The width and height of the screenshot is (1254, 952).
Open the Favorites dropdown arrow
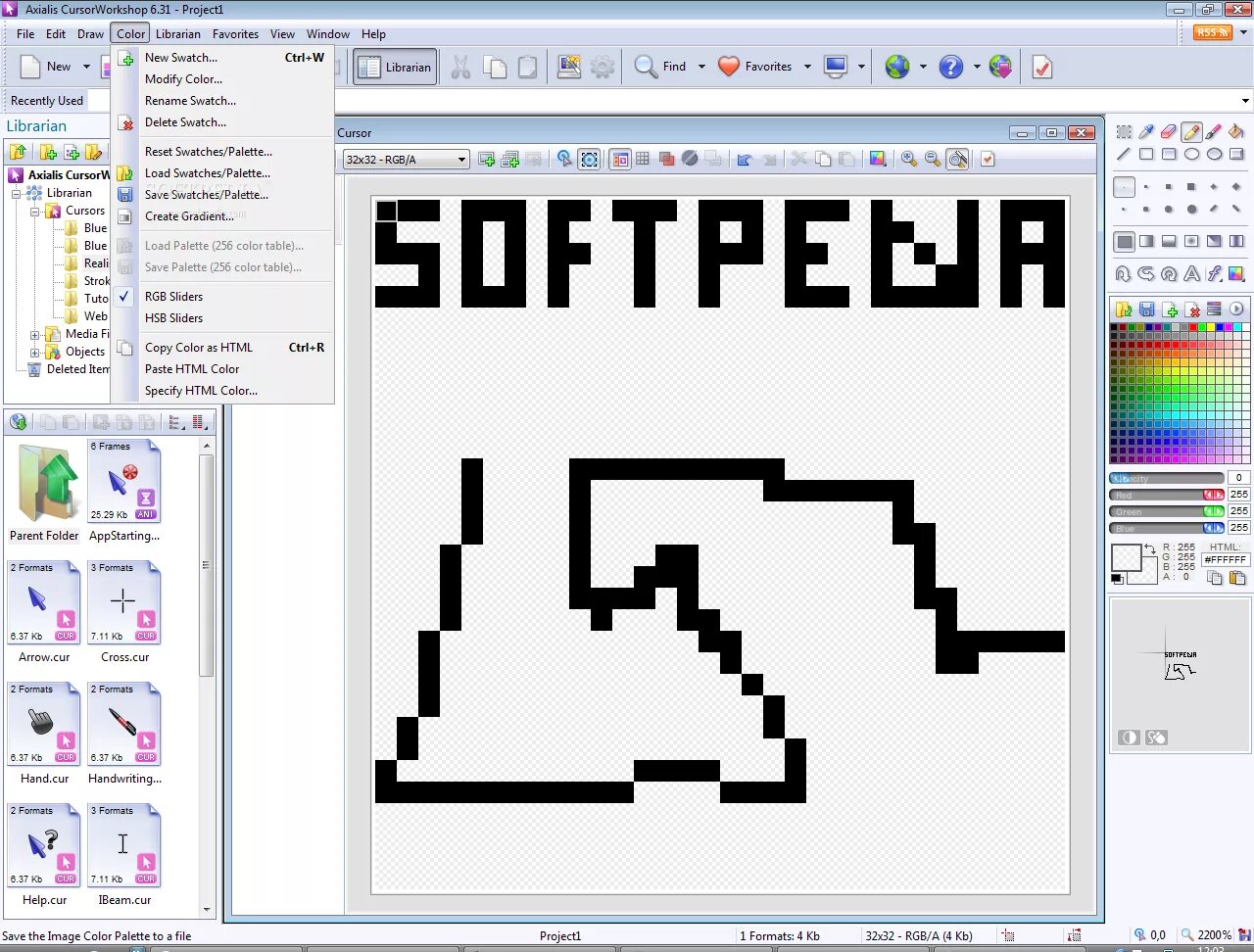pyautogui.click(x=807, y=67)
